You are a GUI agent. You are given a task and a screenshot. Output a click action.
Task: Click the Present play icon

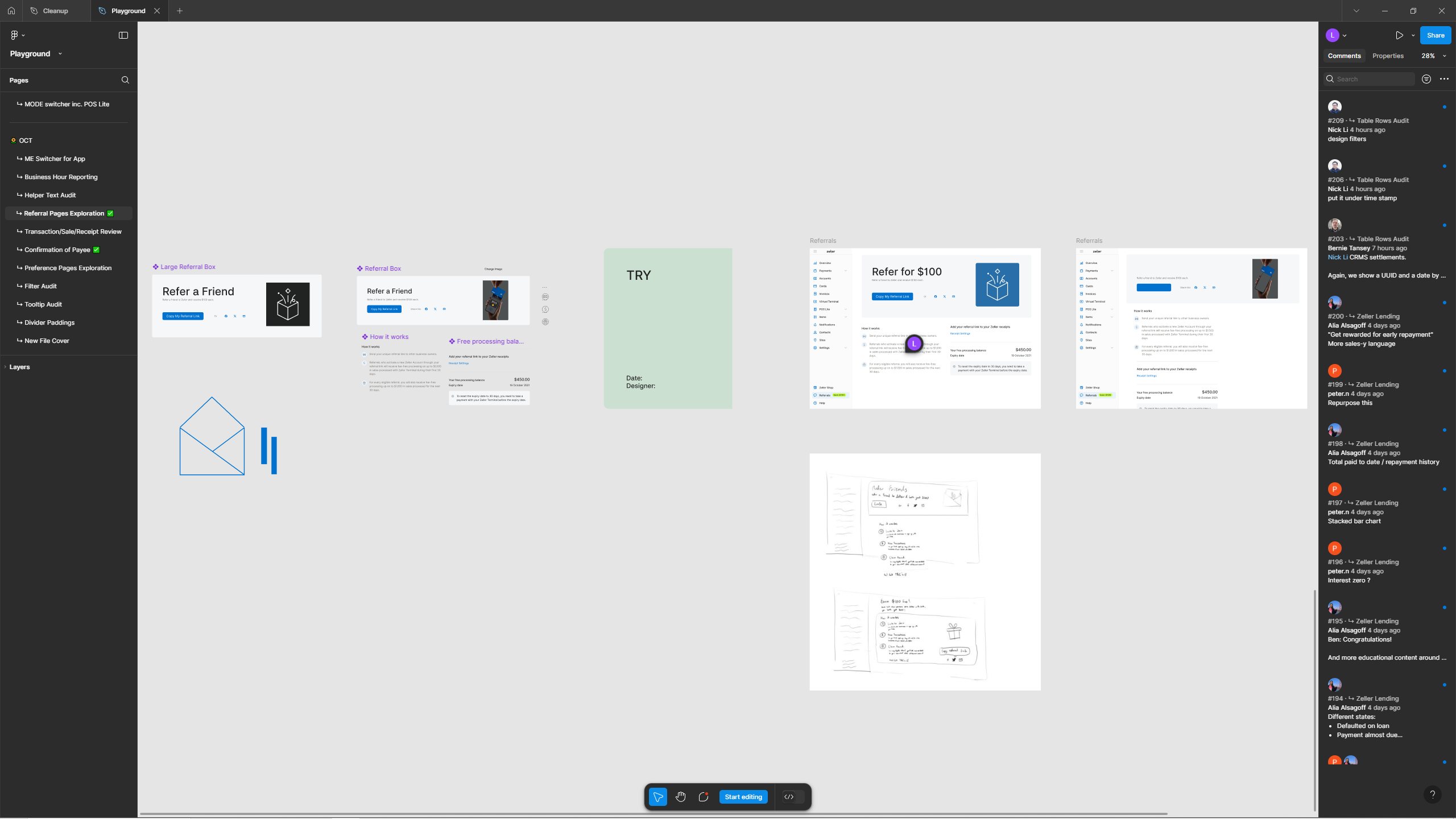(x=1400, y=35)
